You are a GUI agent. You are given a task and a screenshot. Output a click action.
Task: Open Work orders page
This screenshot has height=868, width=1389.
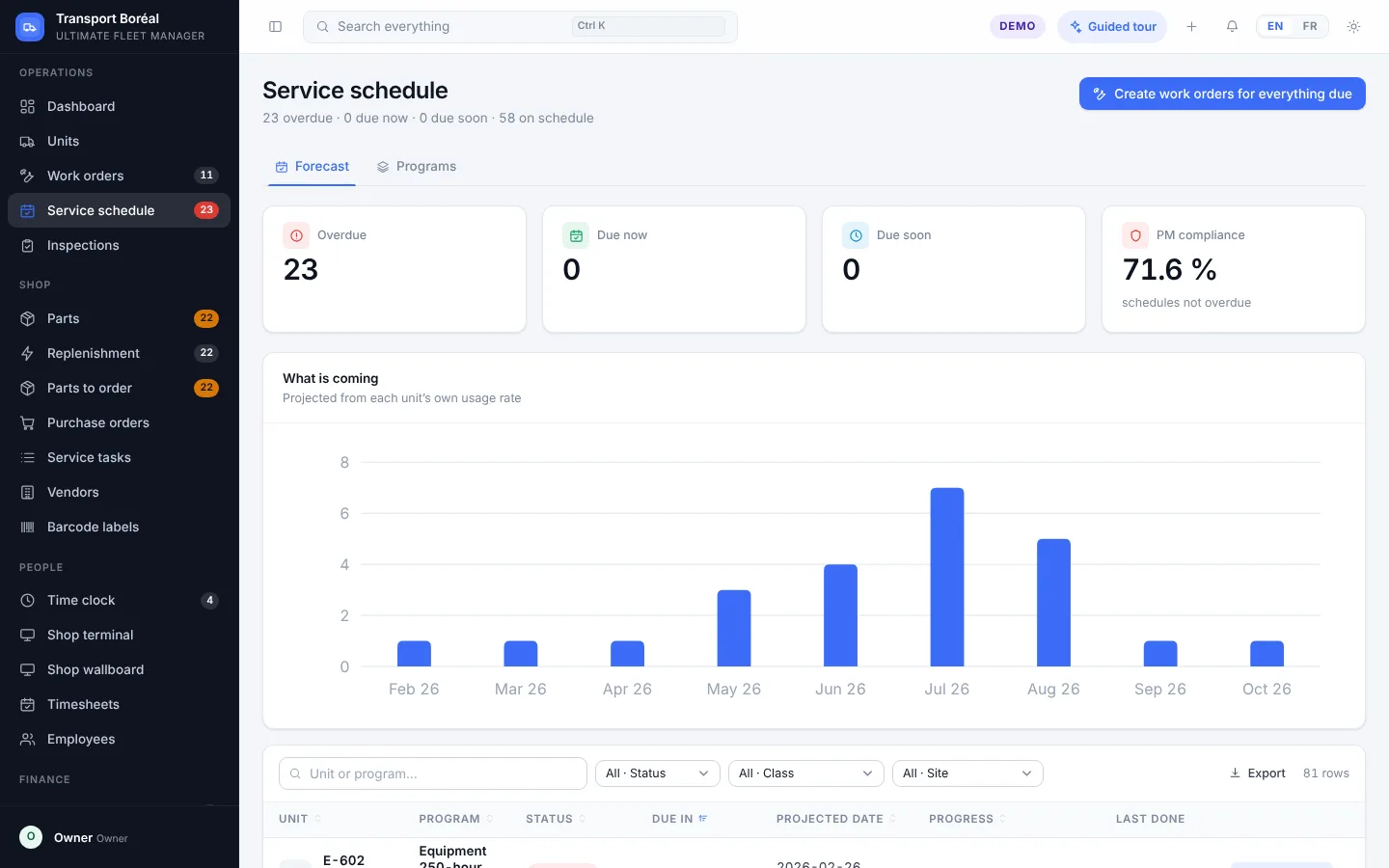click(x=119, y=176)
